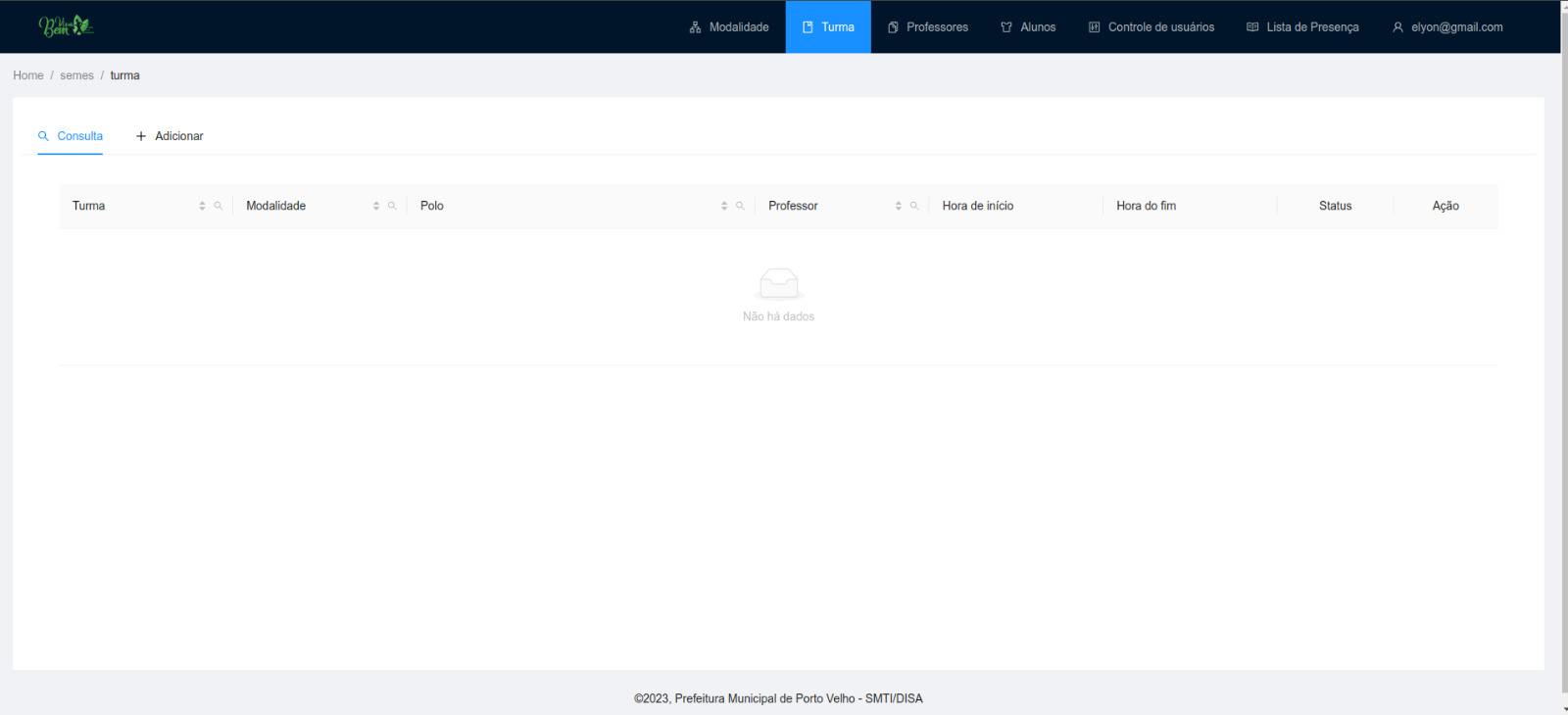The image size is (1568, 715).
Task: Click the empty inbox placeholder icon
Action: 779,284
